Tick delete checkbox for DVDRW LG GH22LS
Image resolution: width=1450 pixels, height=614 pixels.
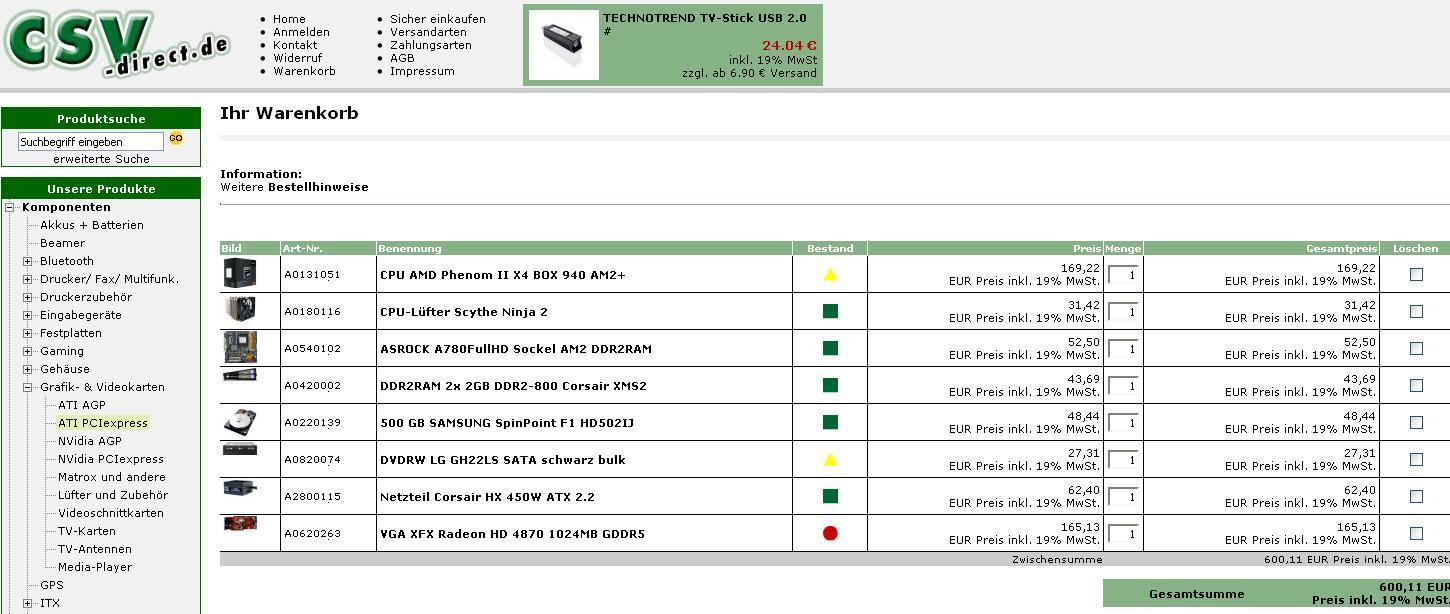tap(1416, 459)
